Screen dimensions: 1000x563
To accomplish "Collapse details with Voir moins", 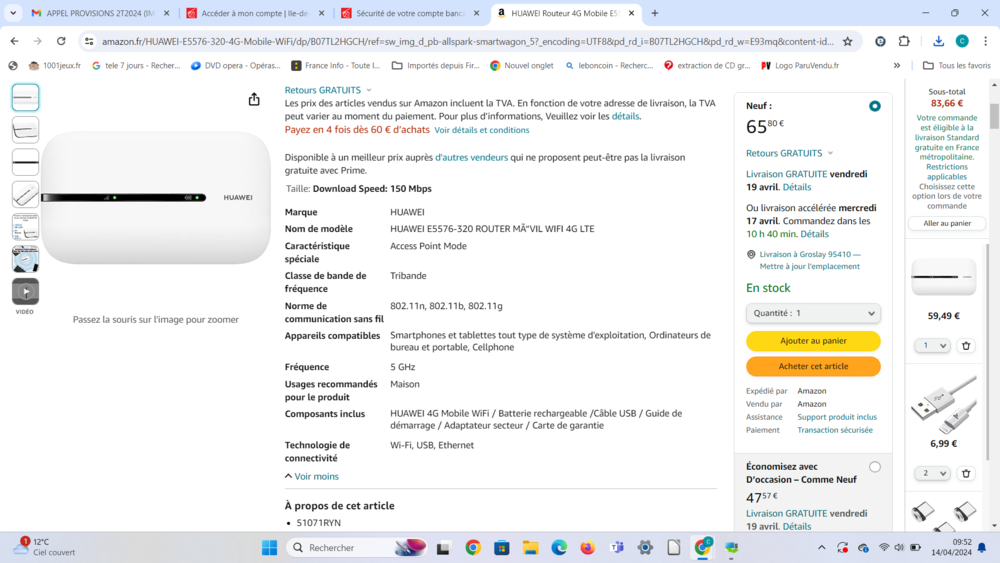I will pos(312,476).
